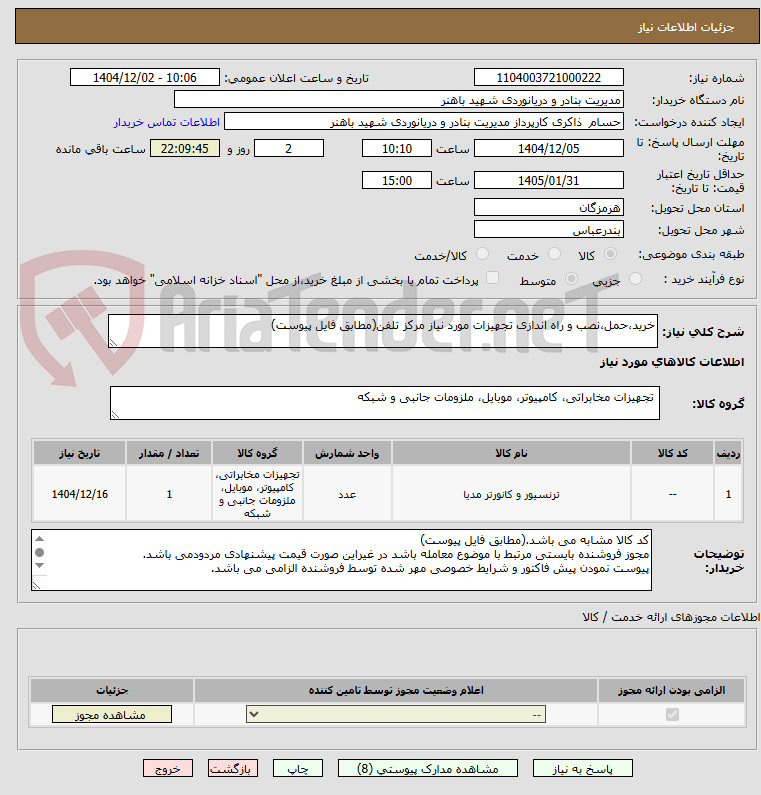Click the city field بندرعباس

coord(549,230)
